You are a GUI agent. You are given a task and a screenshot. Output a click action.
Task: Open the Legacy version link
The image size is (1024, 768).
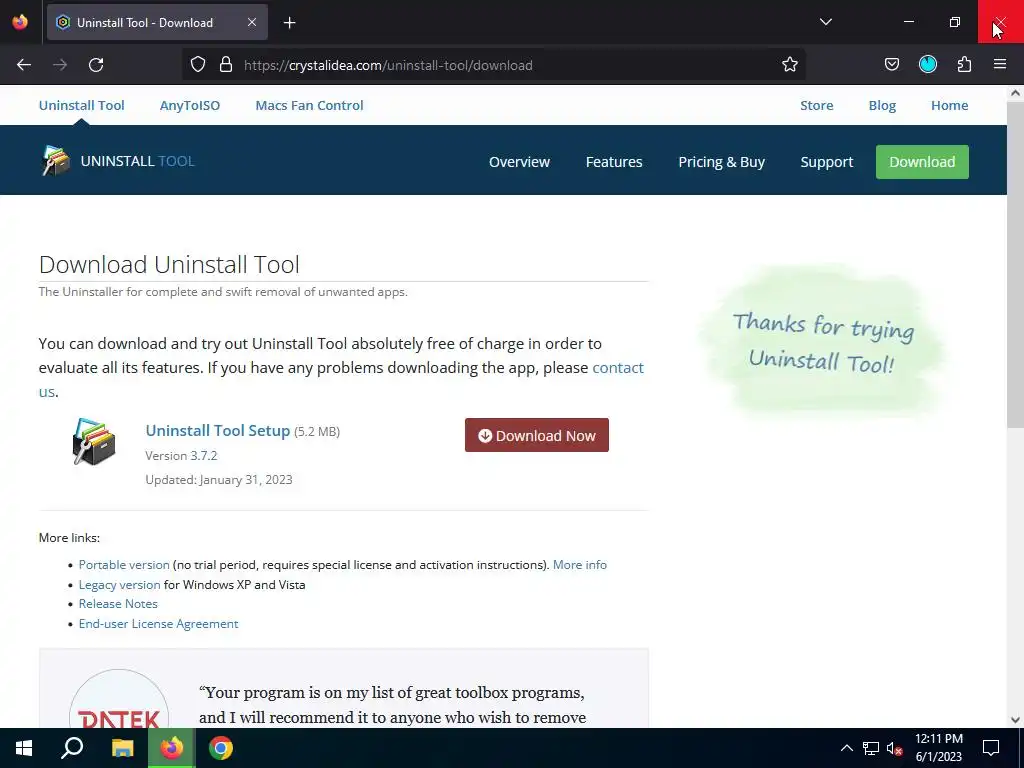(120, 584)
